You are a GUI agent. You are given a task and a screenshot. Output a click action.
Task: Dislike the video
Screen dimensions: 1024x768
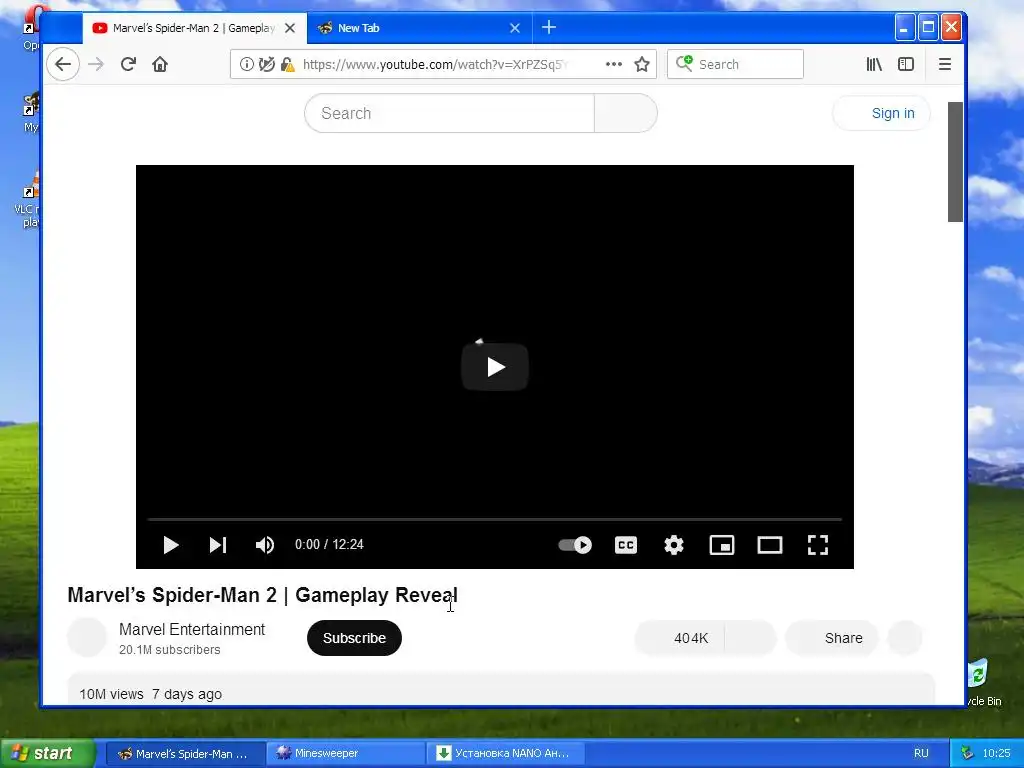(750, 638)
